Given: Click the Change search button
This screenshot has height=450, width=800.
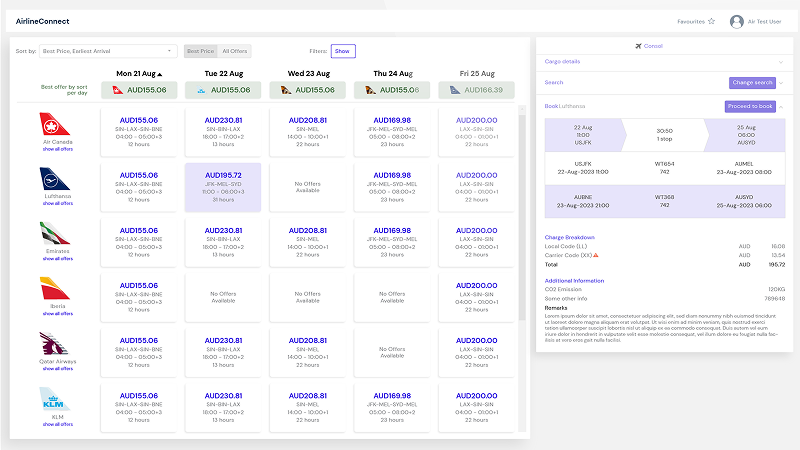Looking at the screenshot, I should tap(752, 83).
